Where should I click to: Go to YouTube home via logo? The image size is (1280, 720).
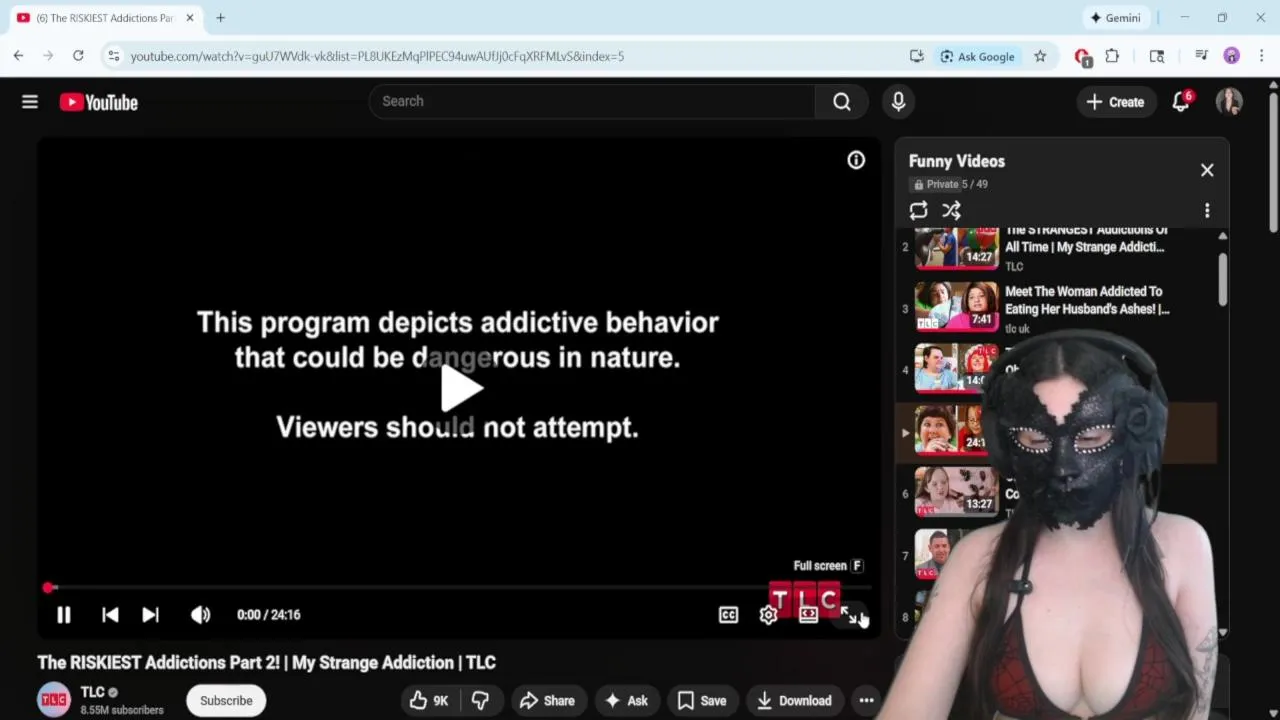point(98,102)
